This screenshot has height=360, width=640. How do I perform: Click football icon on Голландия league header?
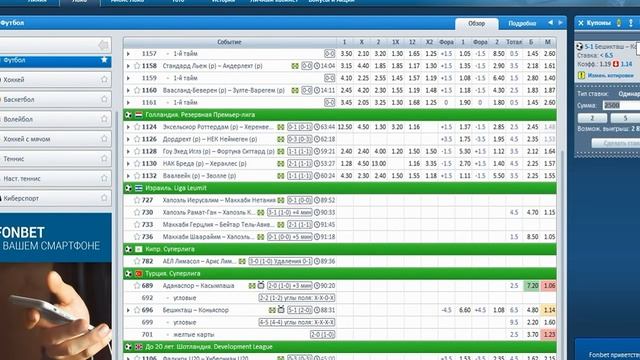click(129, 115)
